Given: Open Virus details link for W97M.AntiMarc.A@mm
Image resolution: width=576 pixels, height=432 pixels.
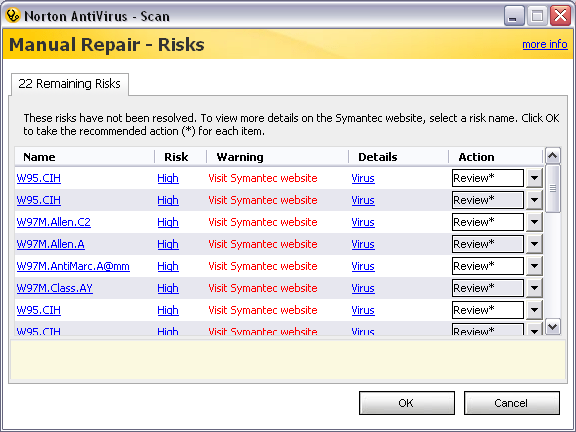Looking at the screenshot, I should [363, 266].
